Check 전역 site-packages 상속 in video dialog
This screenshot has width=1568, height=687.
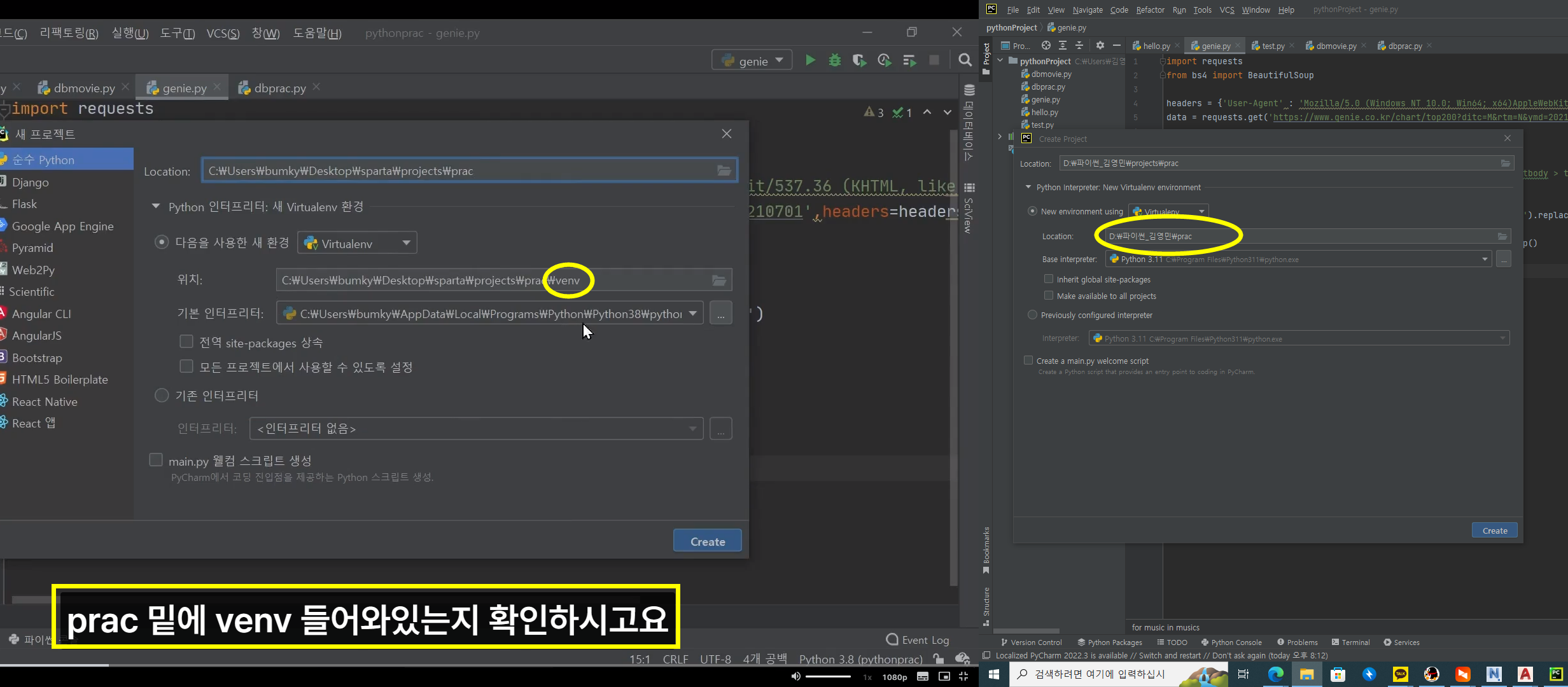[186, 342]
